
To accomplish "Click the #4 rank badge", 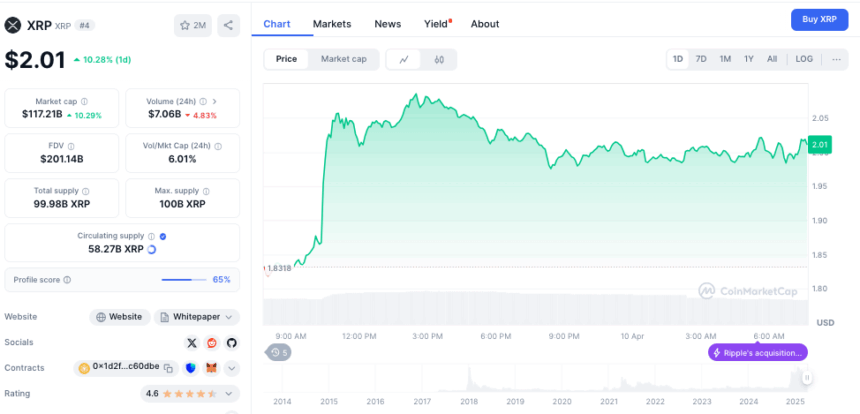I will pyautogui.click(x=83, y=25).
